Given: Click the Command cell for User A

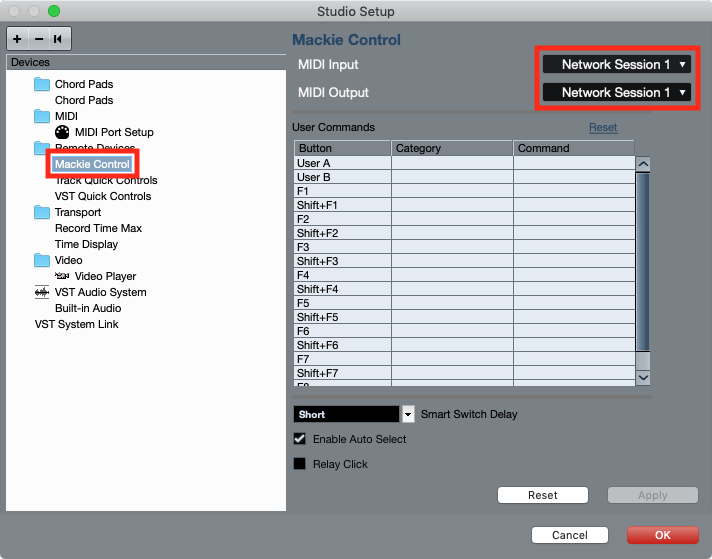Looking at the screenshot, I should [x=574, y=163].
